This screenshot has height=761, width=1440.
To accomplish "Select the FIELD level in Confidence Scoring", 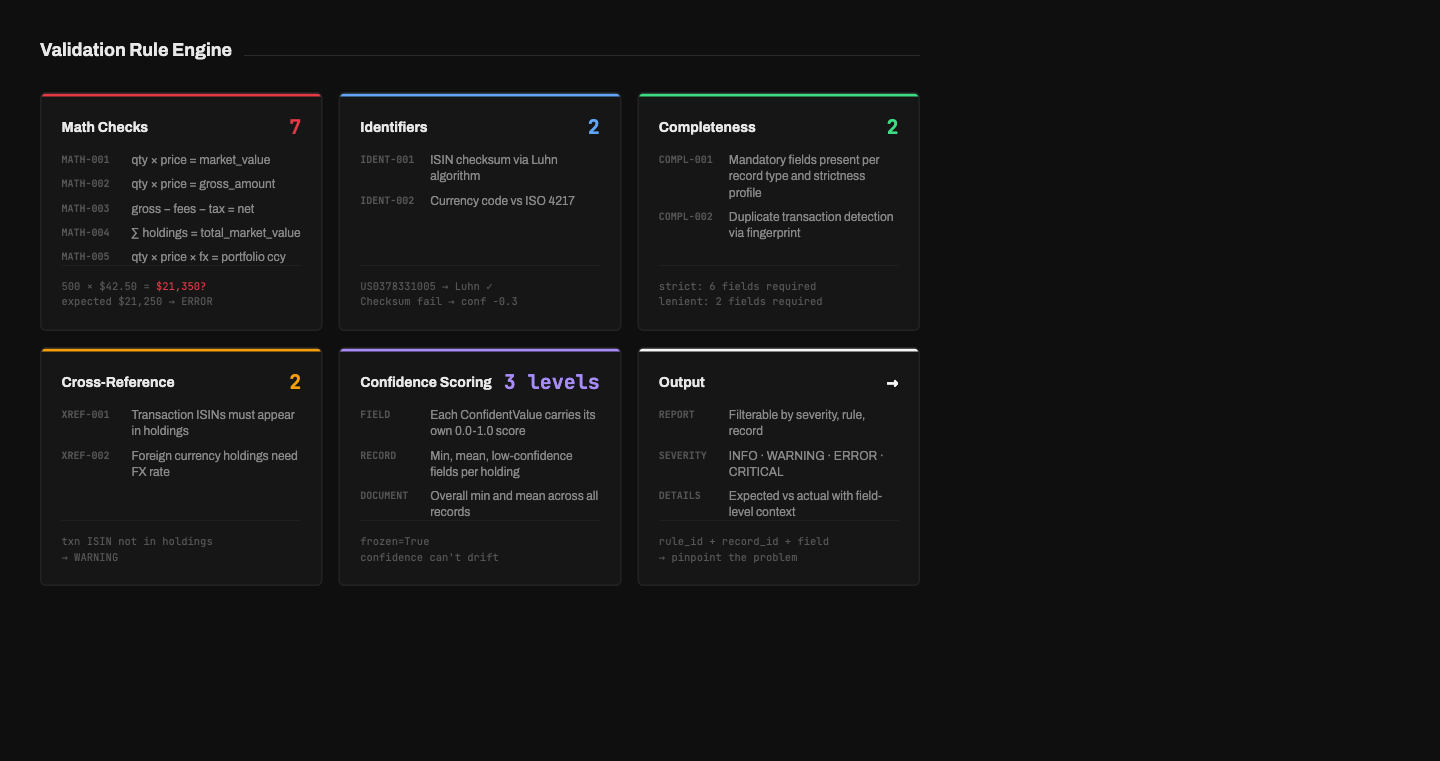I will click(375, 414).
